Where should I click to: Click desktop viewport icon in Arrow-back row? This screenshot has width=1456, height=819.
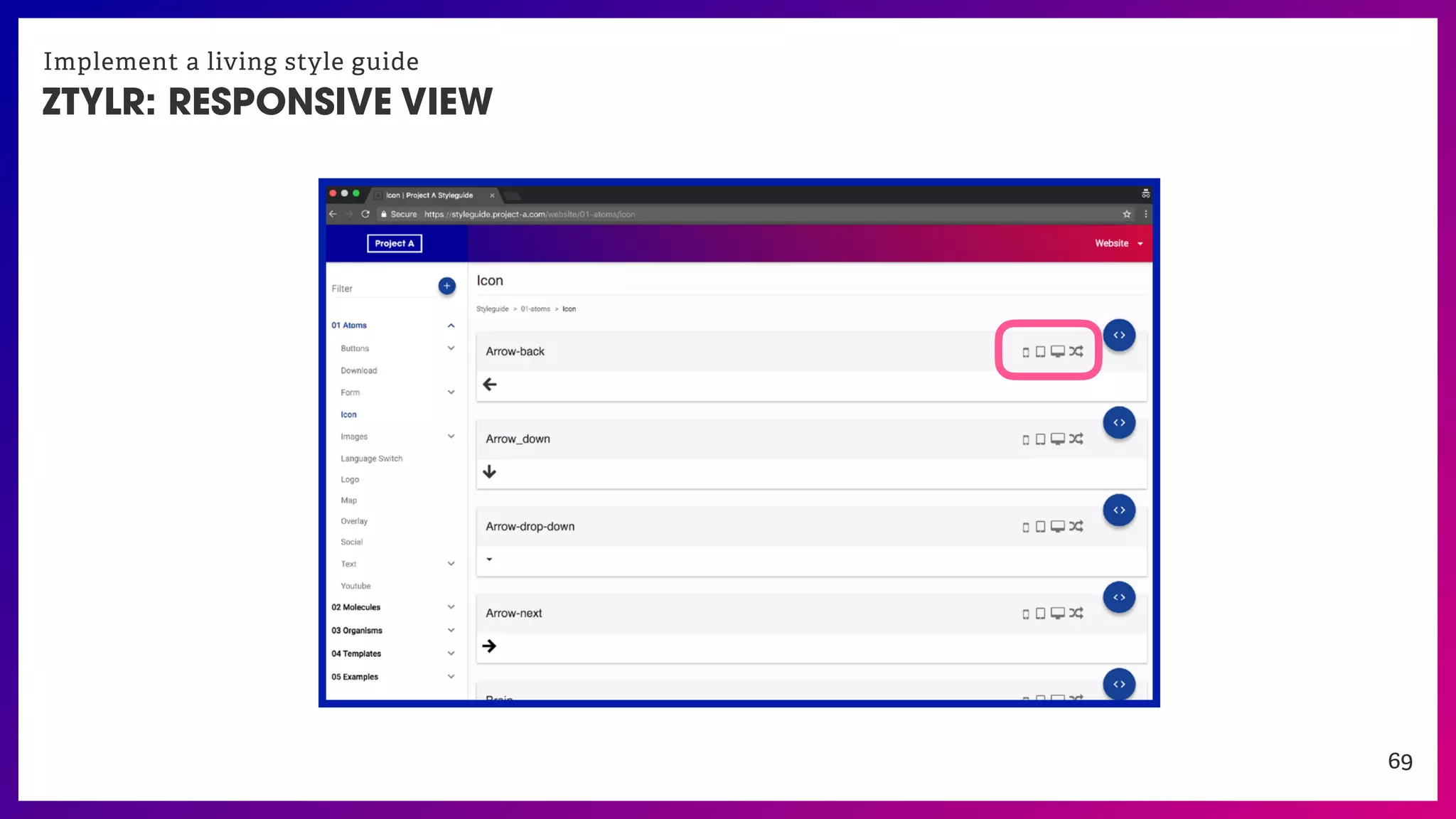pos(1058,351)
